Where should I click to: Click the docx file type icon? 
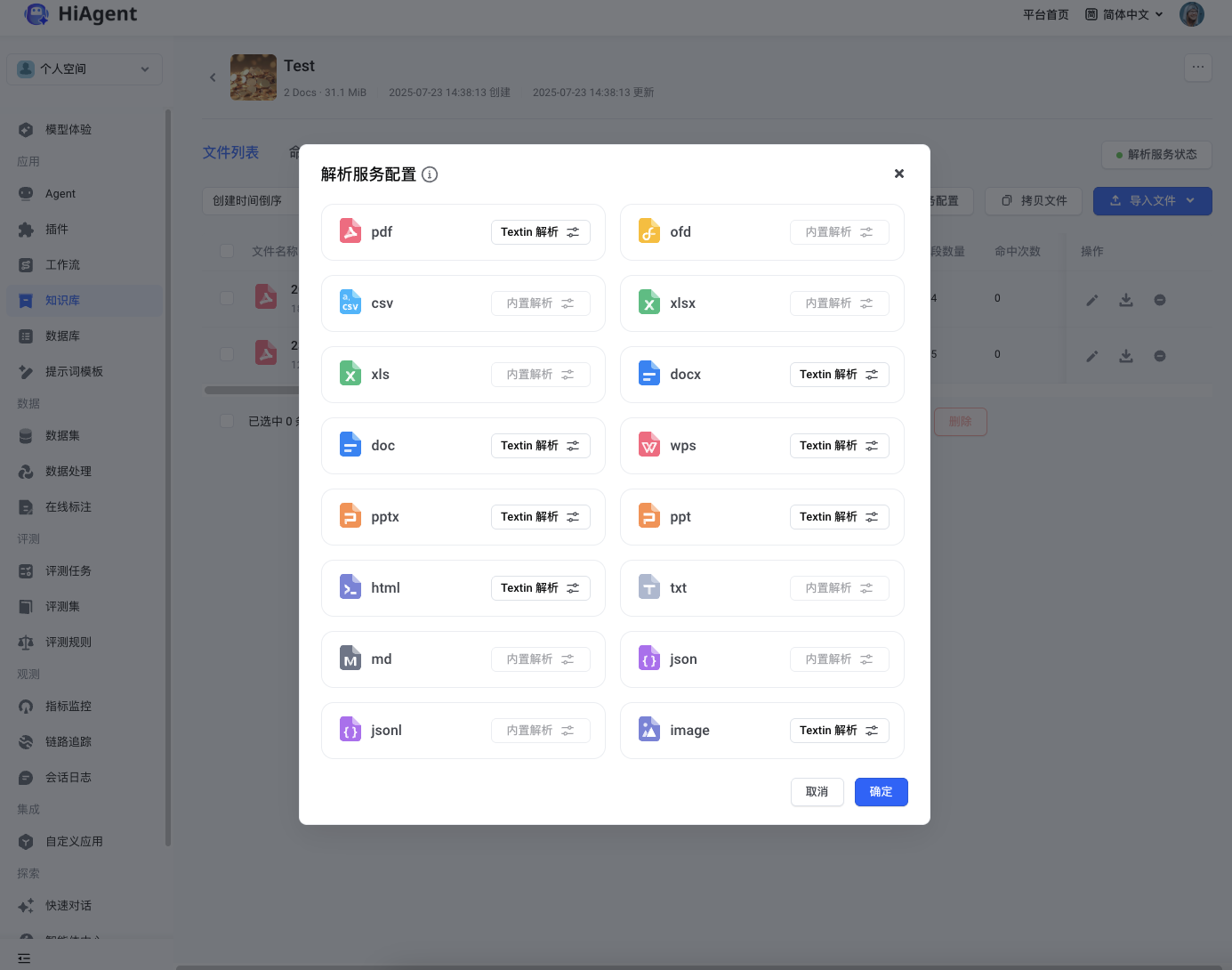(649, 374)
